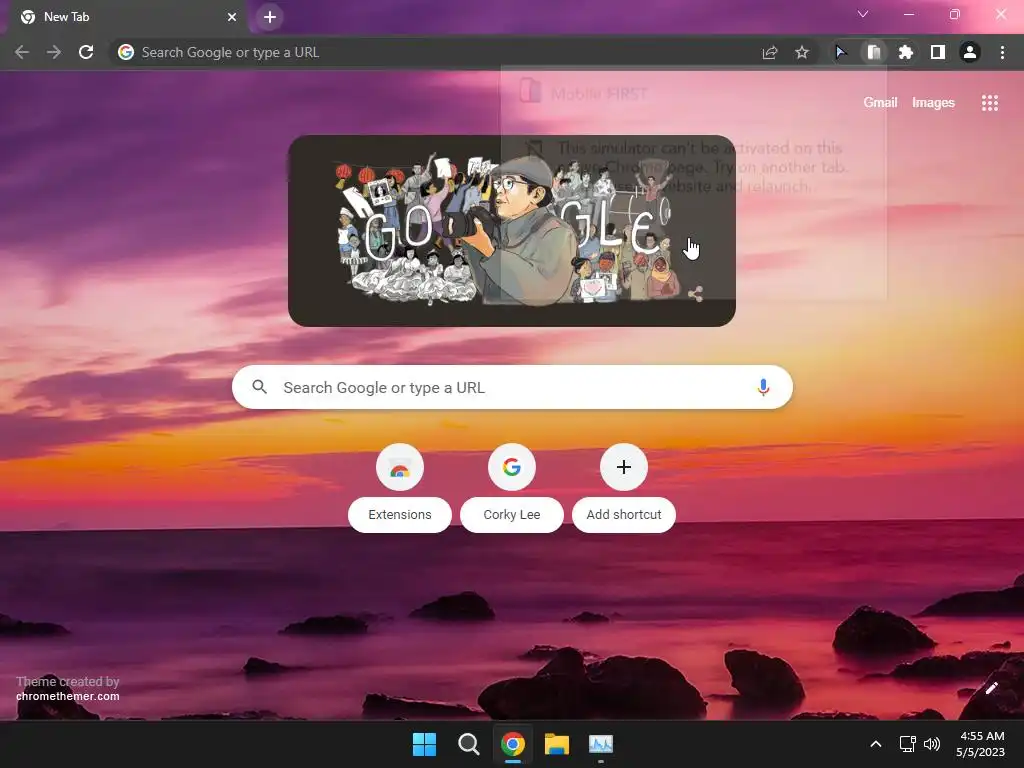Image resolution: width=1024 pixels, height=768 pixels.
Task: Open the Corky Lee shortcut
Action: (512, 488)
